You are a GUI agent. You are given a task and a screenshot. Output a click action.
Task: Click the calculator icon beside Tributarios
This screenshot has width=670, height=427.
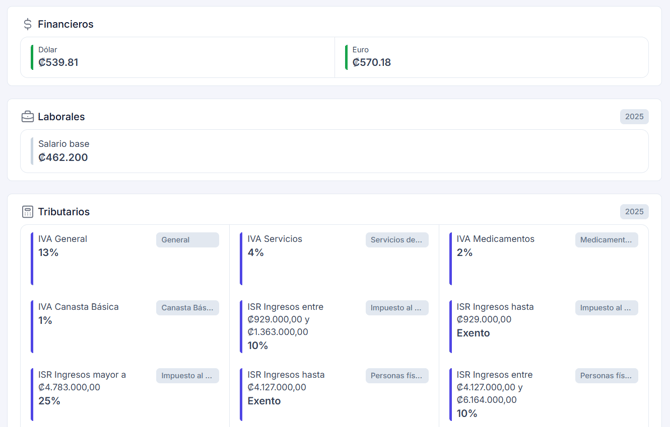(27, 212)
